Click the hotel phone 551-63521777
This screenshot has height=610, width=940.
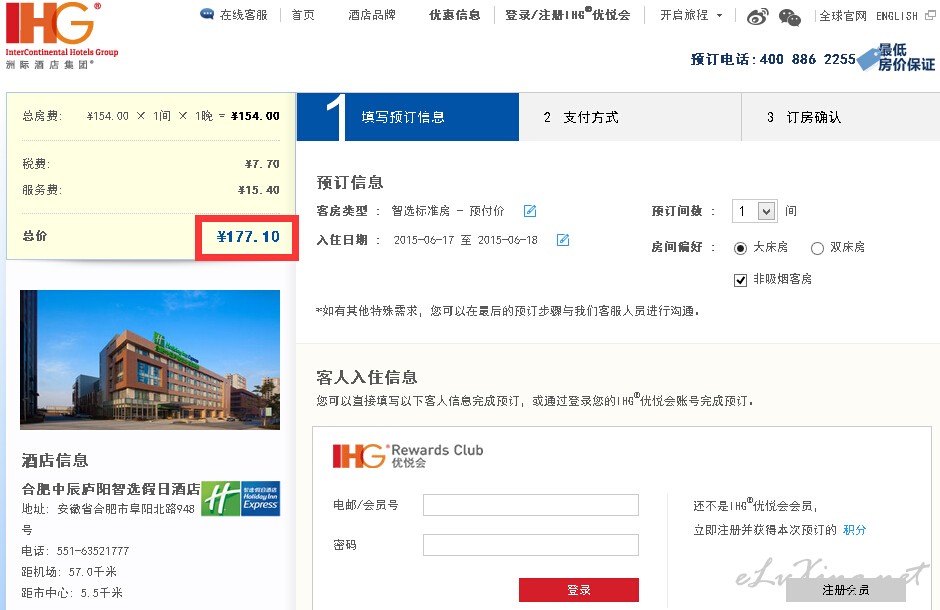tap(93, 551)
